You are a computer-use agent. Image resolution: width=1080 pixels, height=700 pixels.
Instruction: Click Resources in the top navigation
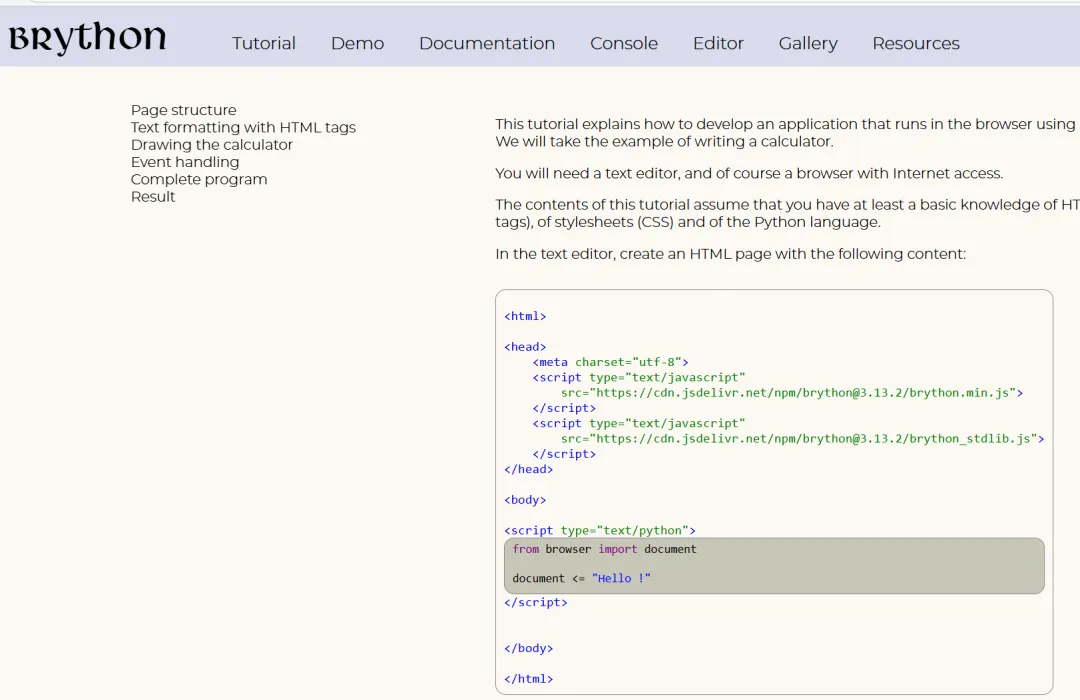click(915, 43)
